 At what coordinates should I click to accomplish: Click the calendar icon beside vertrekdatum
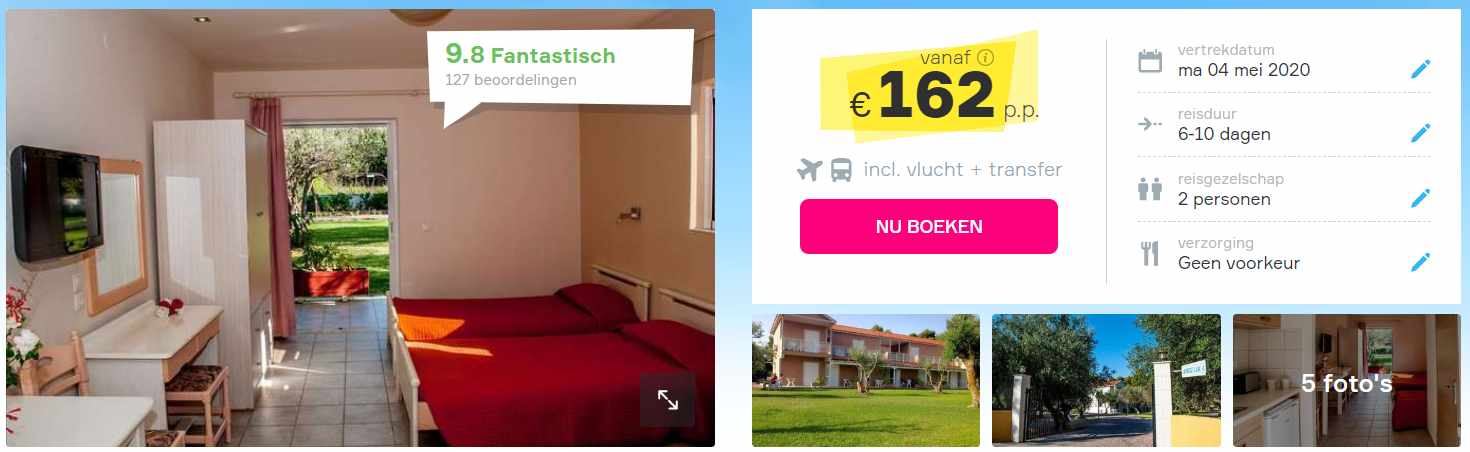click(x=1150, y=61)
